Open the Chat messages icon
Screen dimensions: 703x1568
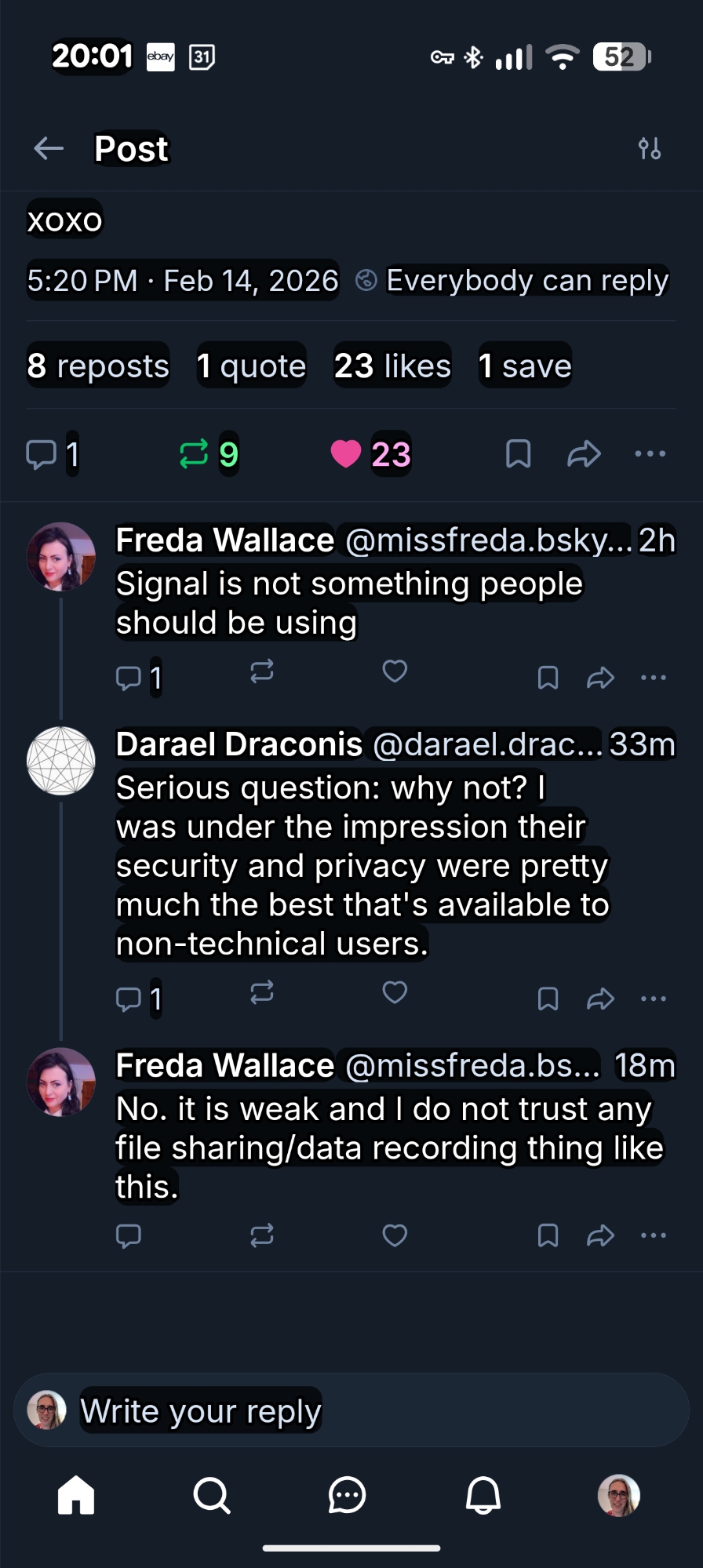(347, 1495)
